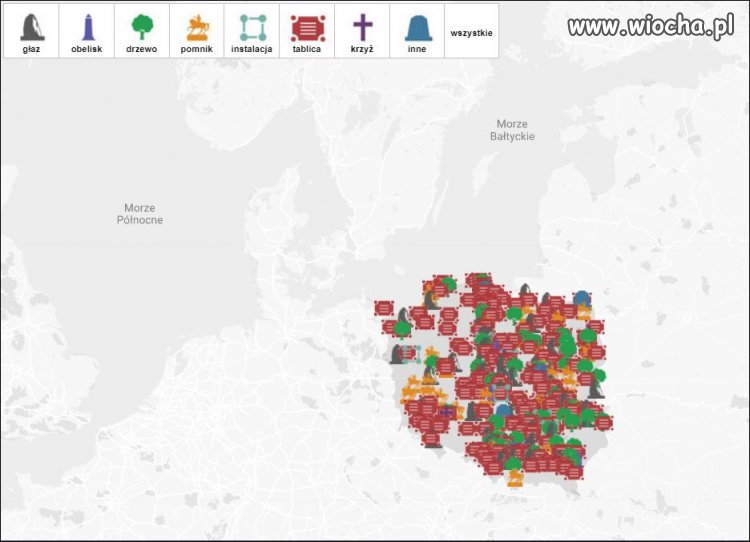Open gray boulder marker on Poland's southeastern edge
Viewport: 750px width, 542px height.
pyautogui.click(x=596, y=389)
